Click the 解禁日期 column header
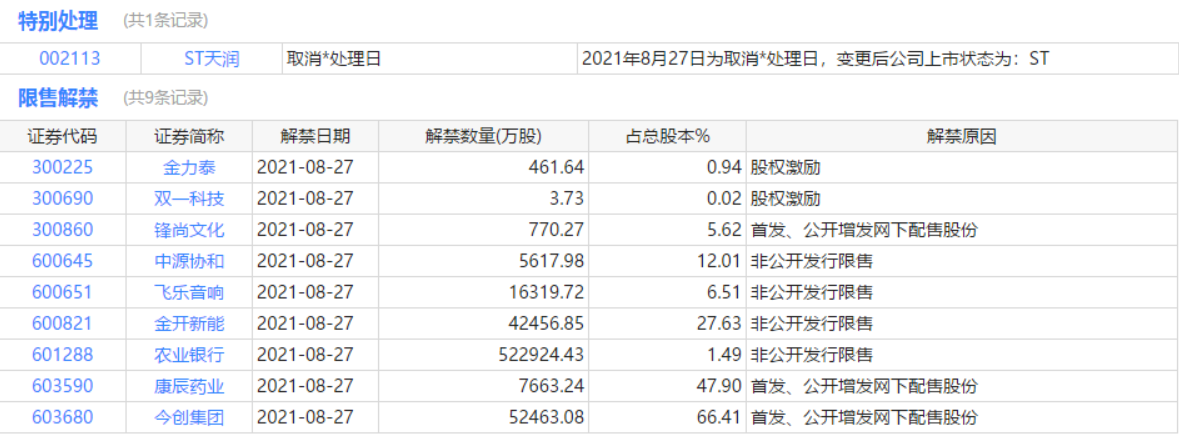Viewport: 1179px width, 440px height. pos(314,136)
